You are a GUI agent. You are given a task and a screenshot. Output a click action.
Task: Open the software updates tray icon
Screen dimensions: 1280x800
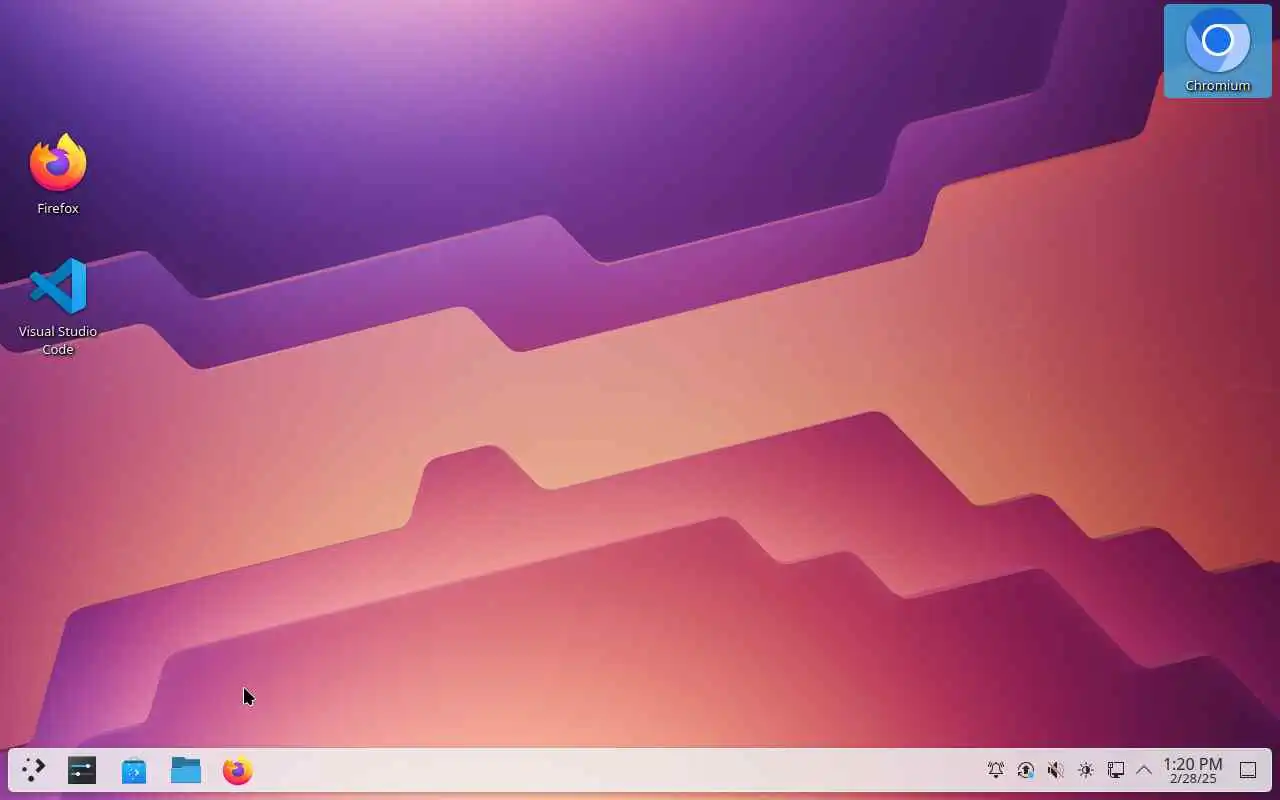[1026, 770]
